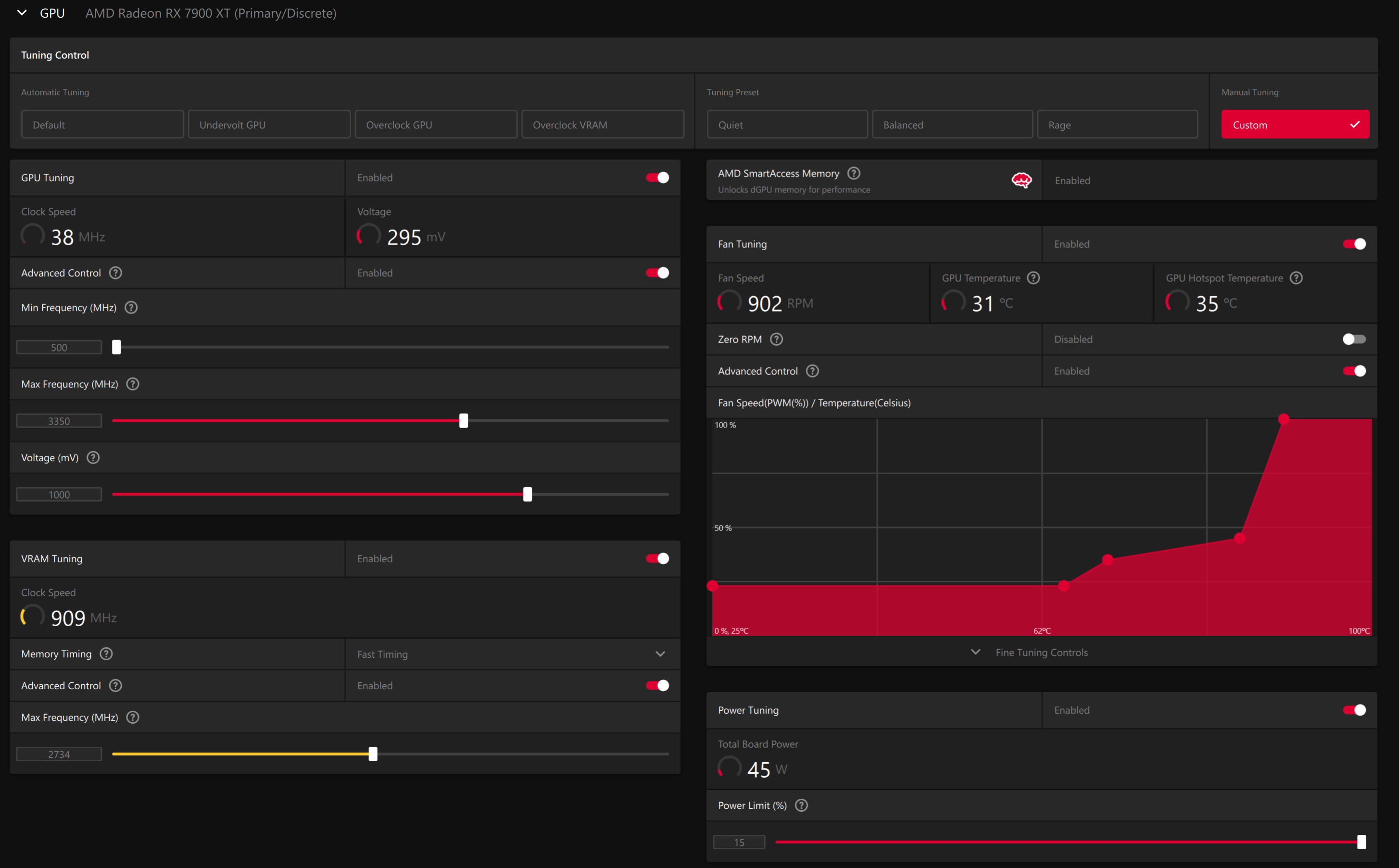Open help for Memory Timing

pyautogui.click(x=106, y=654)
